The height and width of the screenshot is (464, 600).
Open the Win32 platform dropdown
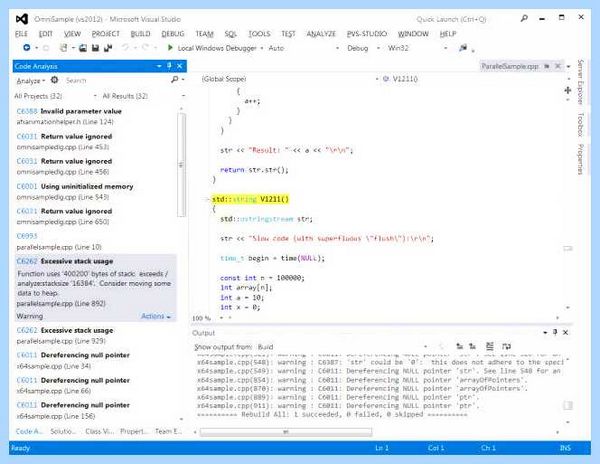(x=417, y=48)
